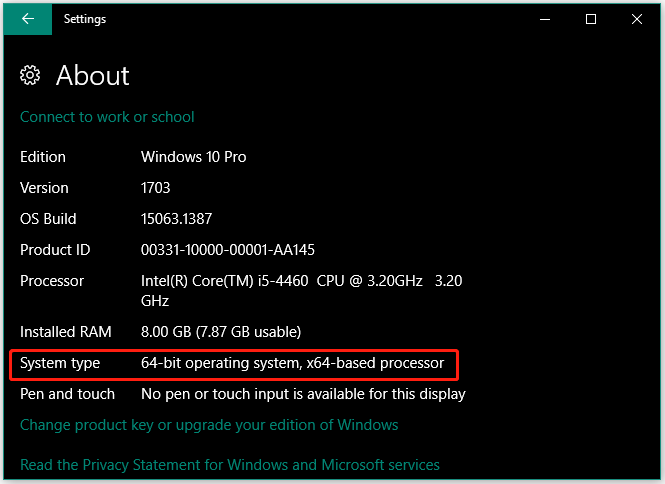665x484 pixels.
Task: Click the About page heading
Action: coord(92,76)
